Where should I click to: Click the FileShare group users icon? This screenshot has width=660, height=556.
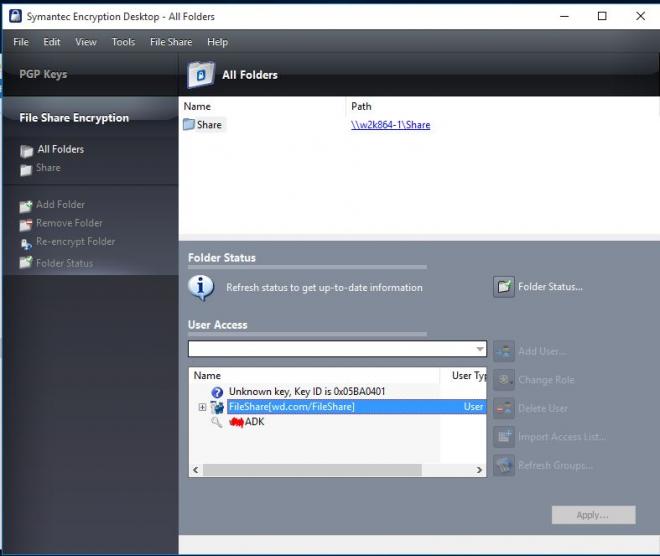217,407
